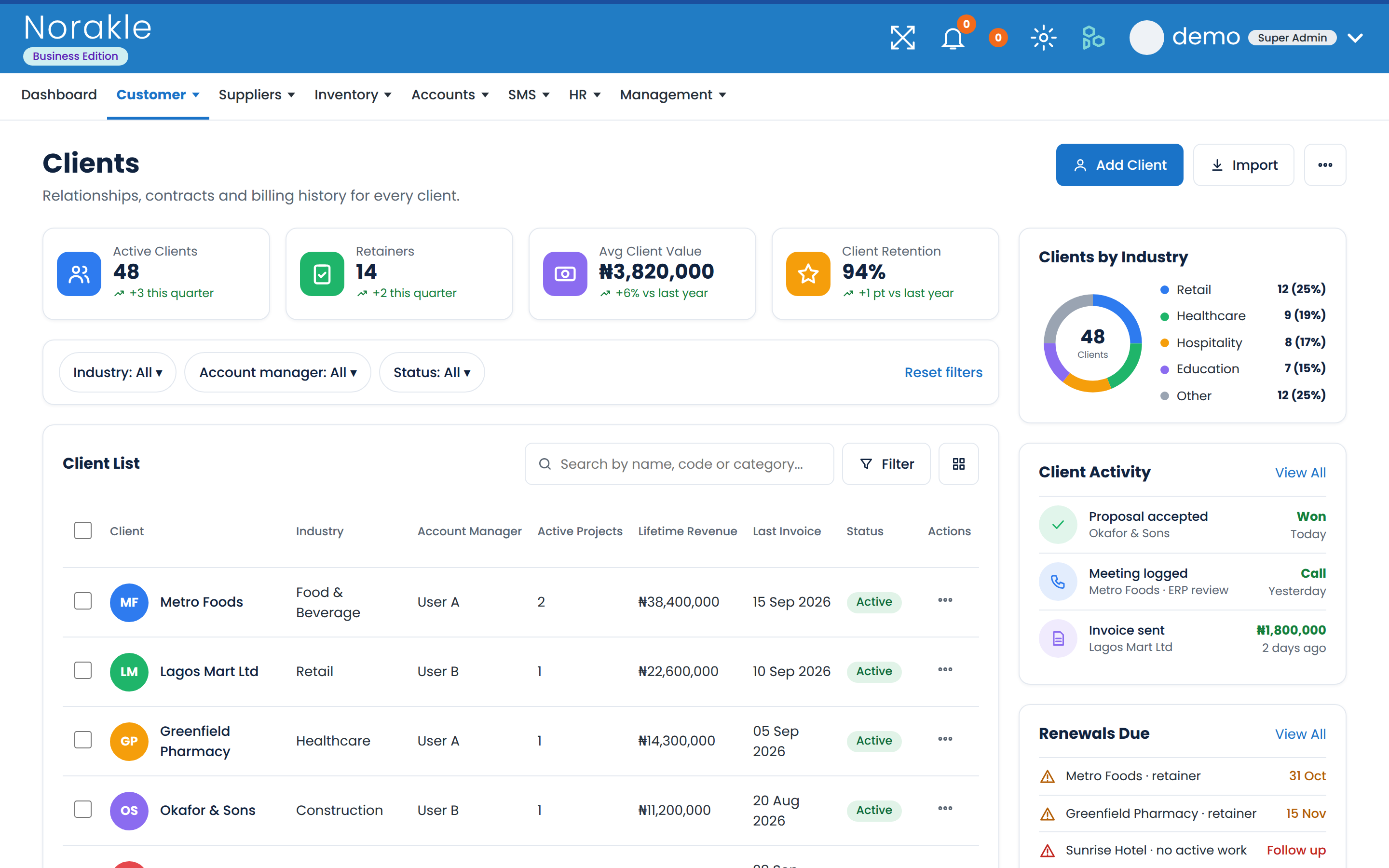The width and height of the screenshot is (1389, 868).
Task: Open the notifications bell
Action: pos(953,39)
